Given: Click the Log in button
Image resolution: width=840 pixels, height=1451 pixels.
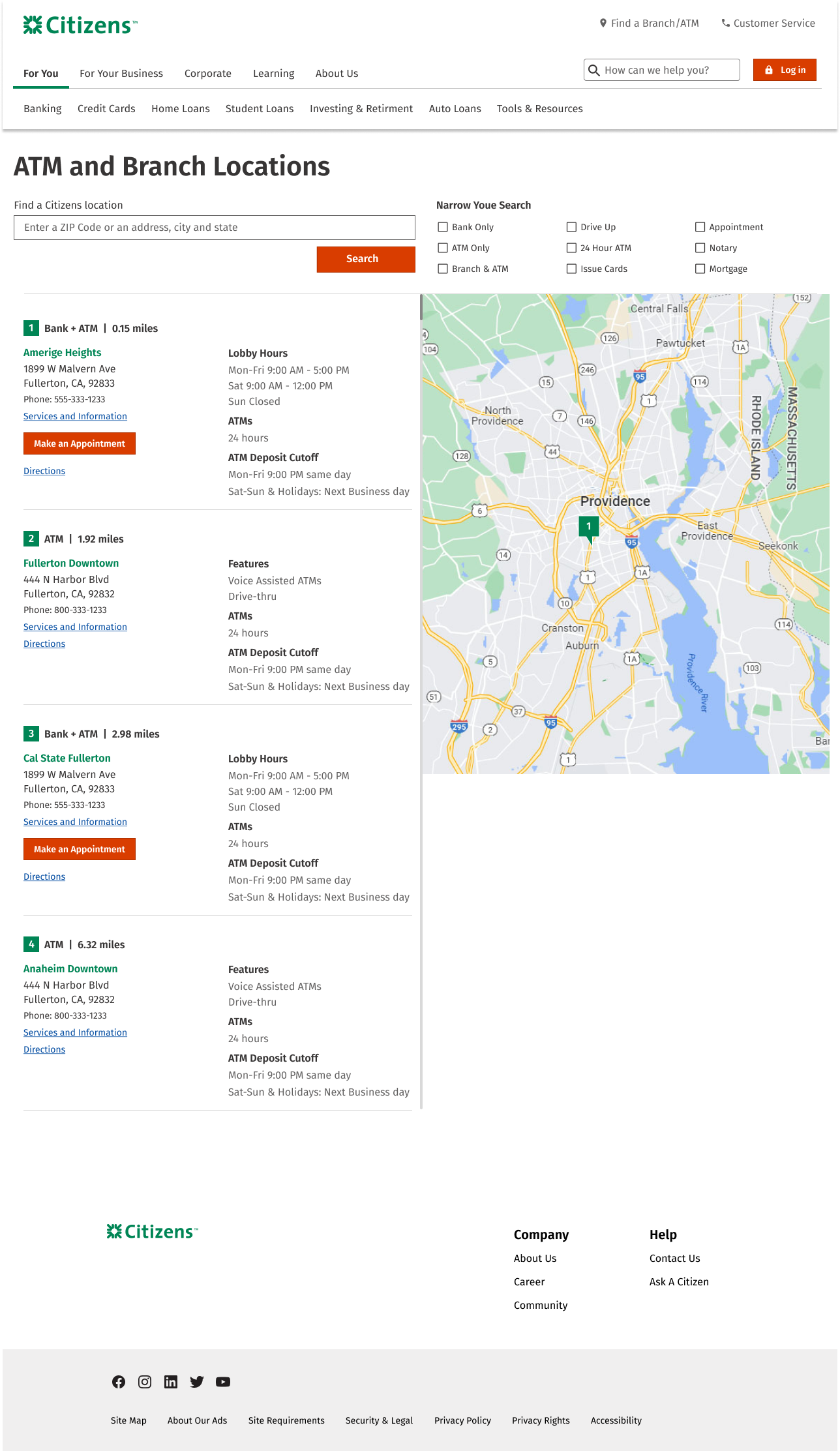Looking at the screenshot, I should click(785, 70).
